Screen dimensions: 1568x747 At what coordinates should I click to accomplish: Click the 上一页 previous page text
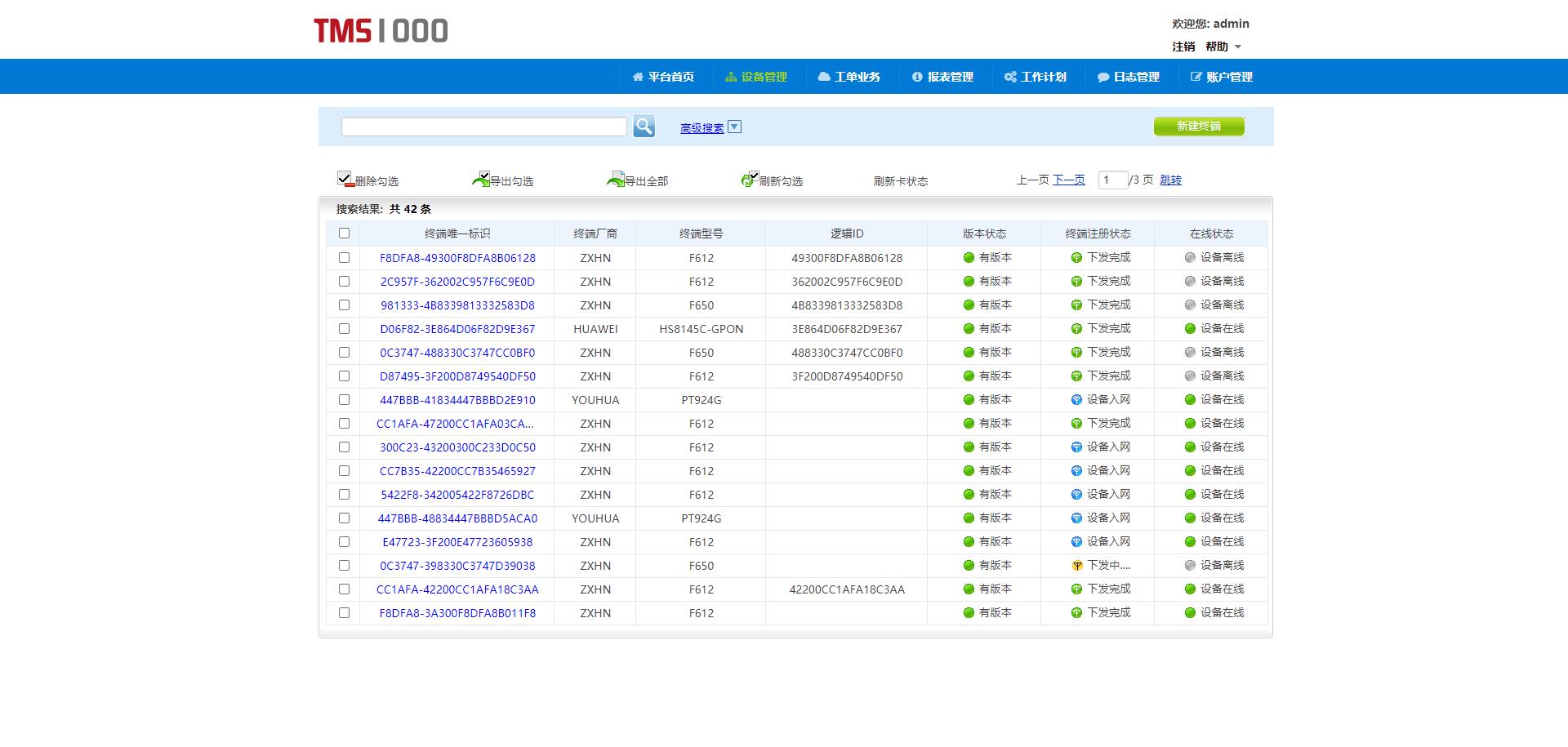pyautogui.click(x=1033, y=180)
